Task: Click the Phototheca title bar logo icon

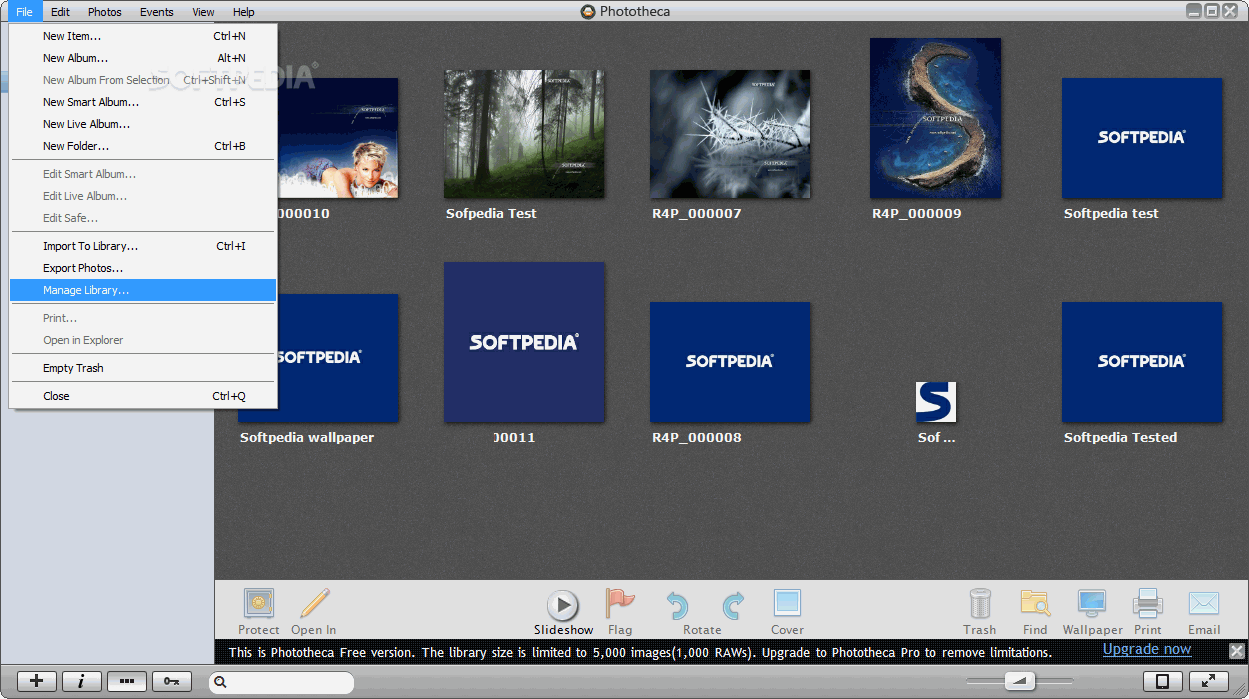Action: [x=588, y=12]
